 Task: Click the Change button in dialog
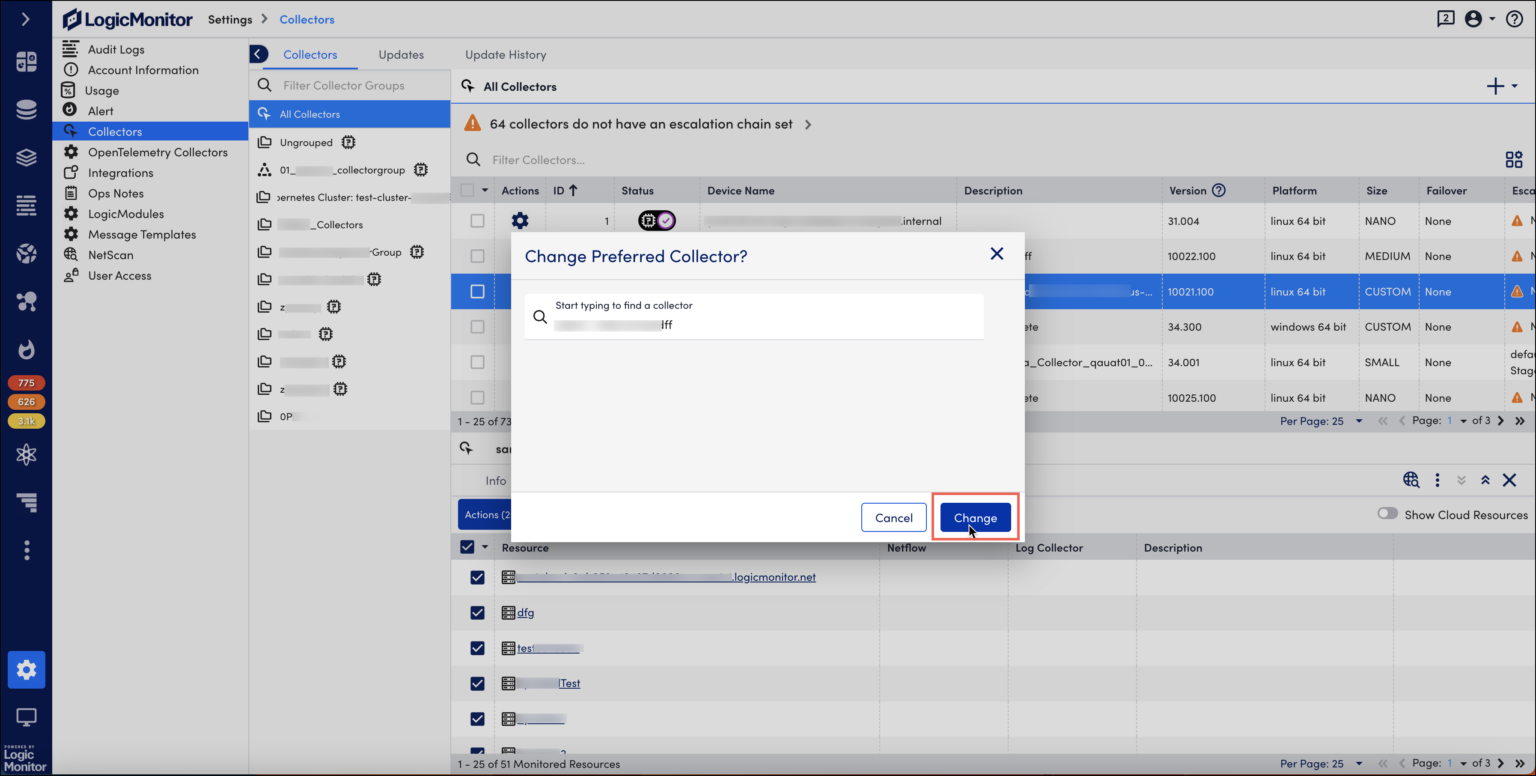point(975,517)
